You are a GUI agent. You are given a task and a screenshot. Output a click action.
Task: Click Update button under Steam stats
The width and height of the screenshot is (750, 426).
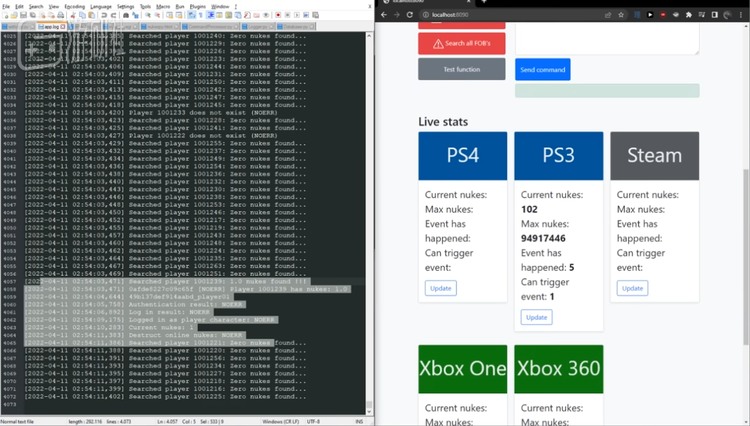pos(632,288)
